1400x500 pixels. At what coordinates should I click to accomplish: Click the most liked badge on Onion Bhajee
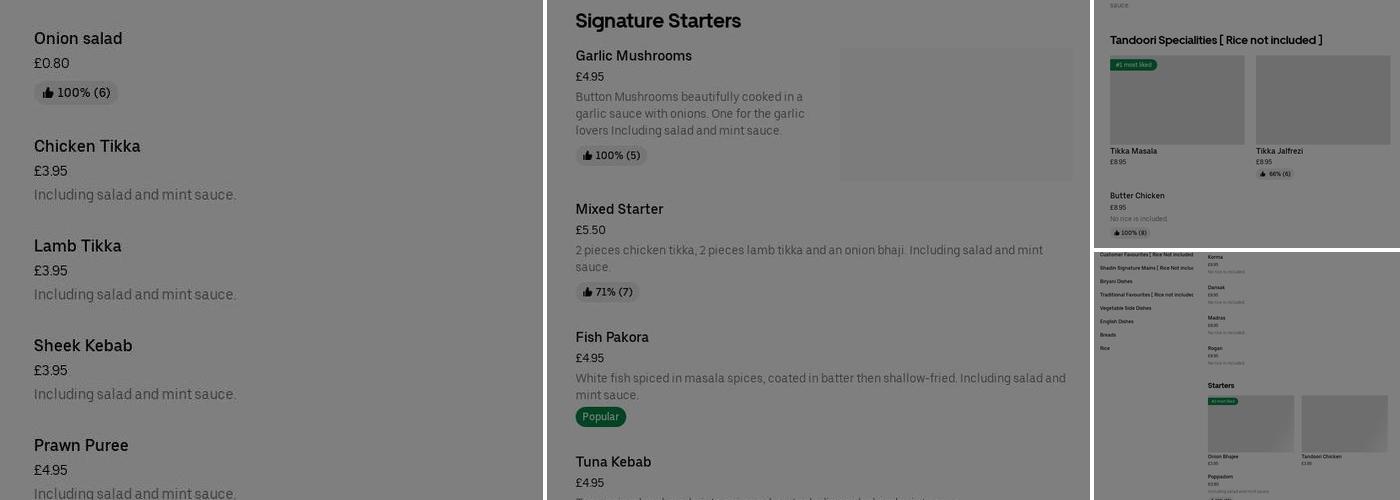(1222, 401)
